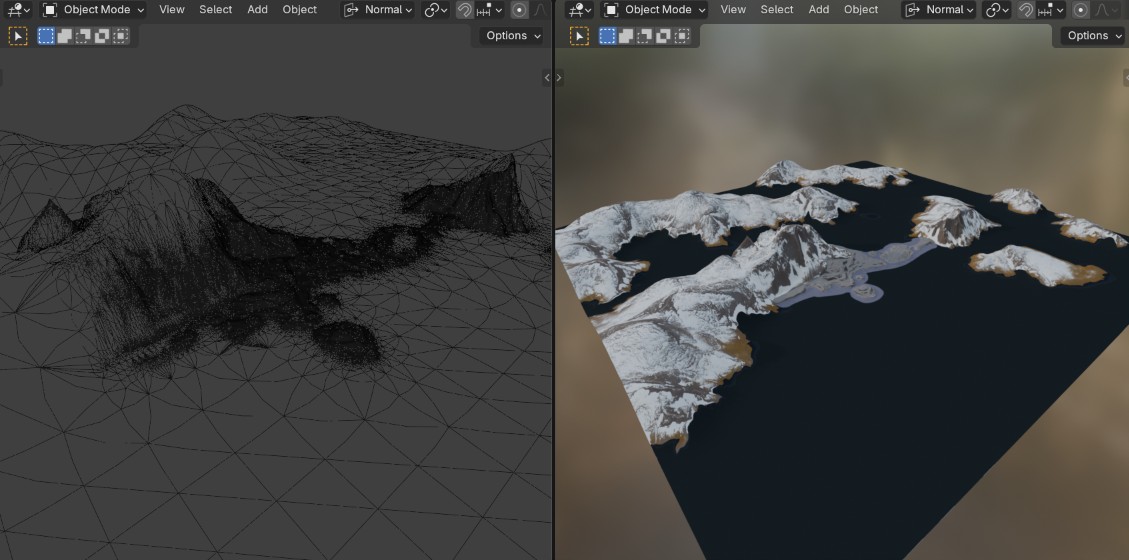
Task: Choose Subtract Selection mode in the wireframe viewport
Action: click(84, 36)
